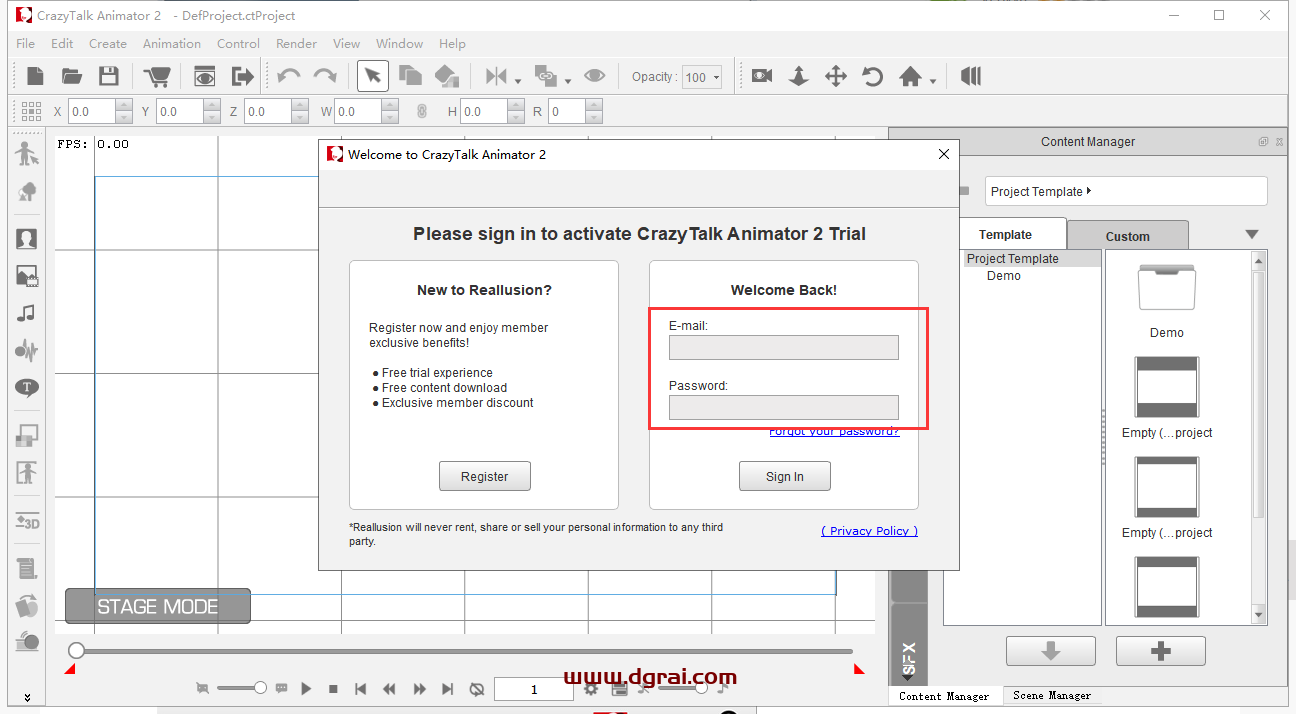Click the E-mail input field

pos(784,347)
